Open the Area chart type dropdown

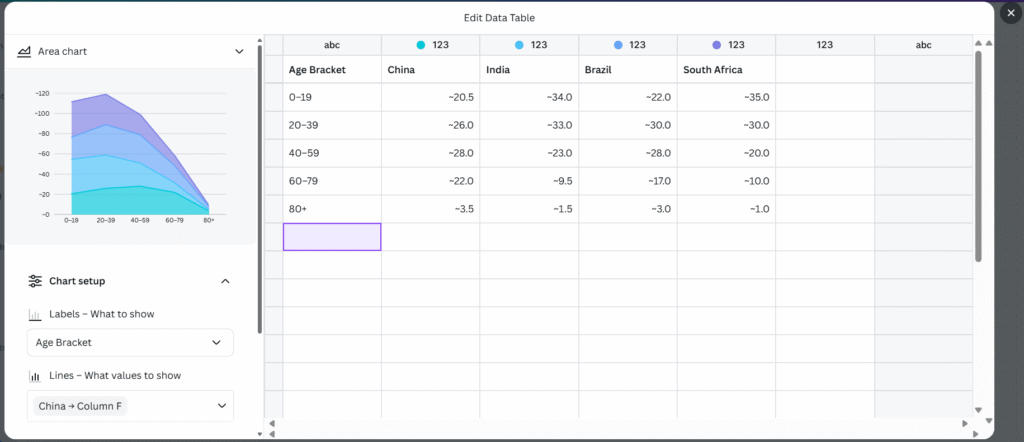point(239,51)
